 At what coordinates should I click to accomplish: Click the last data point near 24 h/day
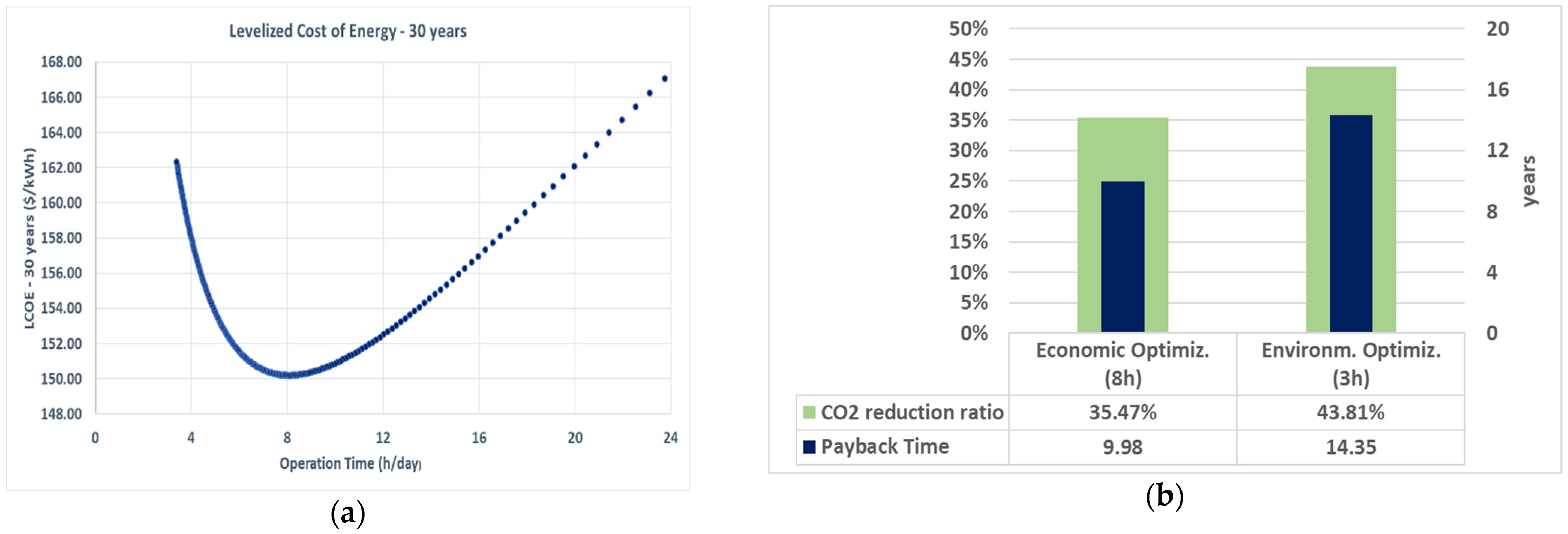[x=664, y=78]
